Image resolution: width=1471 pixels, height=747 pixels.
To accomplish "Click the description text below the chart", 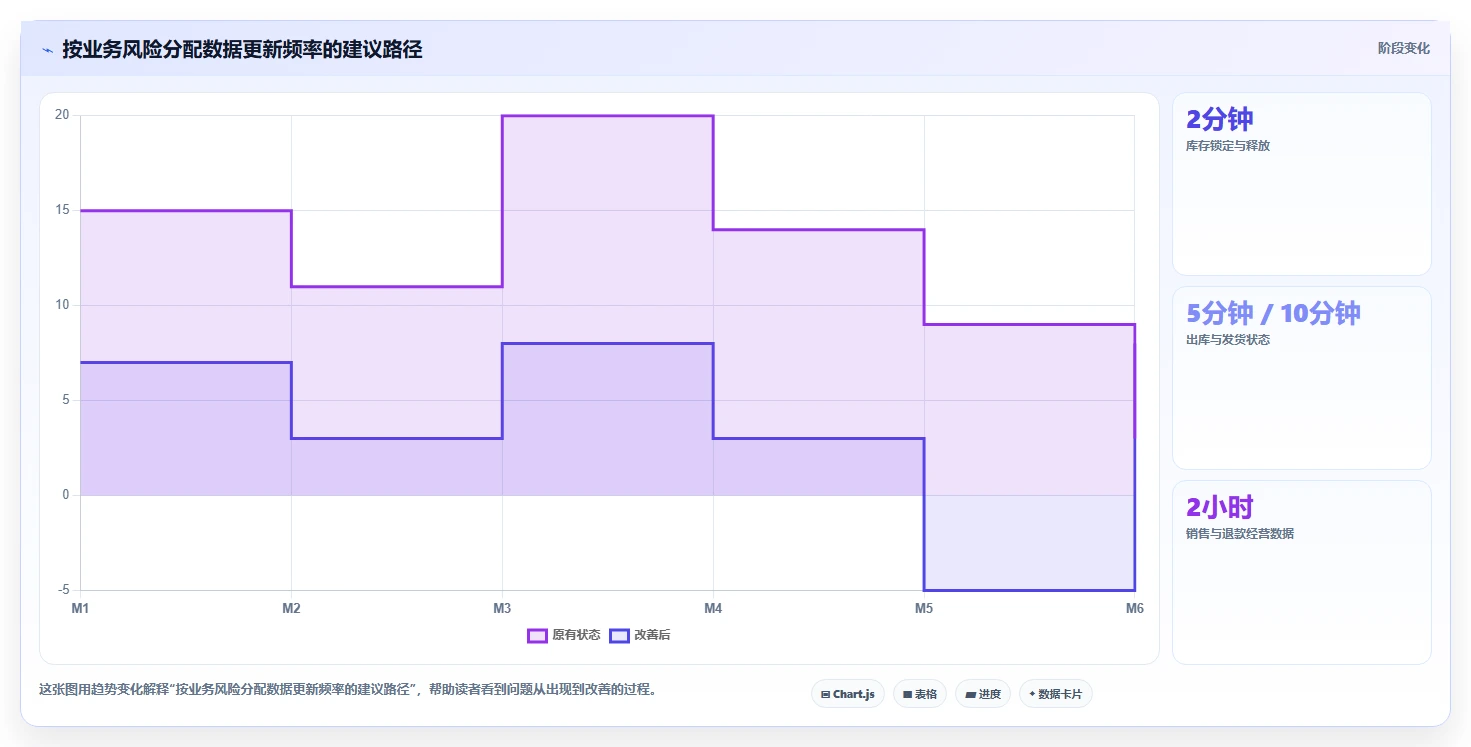I will click(x=348, y=690).
